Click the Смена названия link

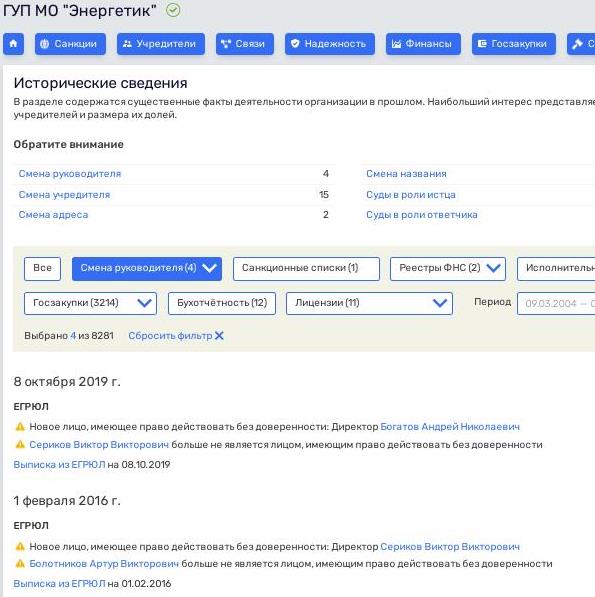pos(406,174)
